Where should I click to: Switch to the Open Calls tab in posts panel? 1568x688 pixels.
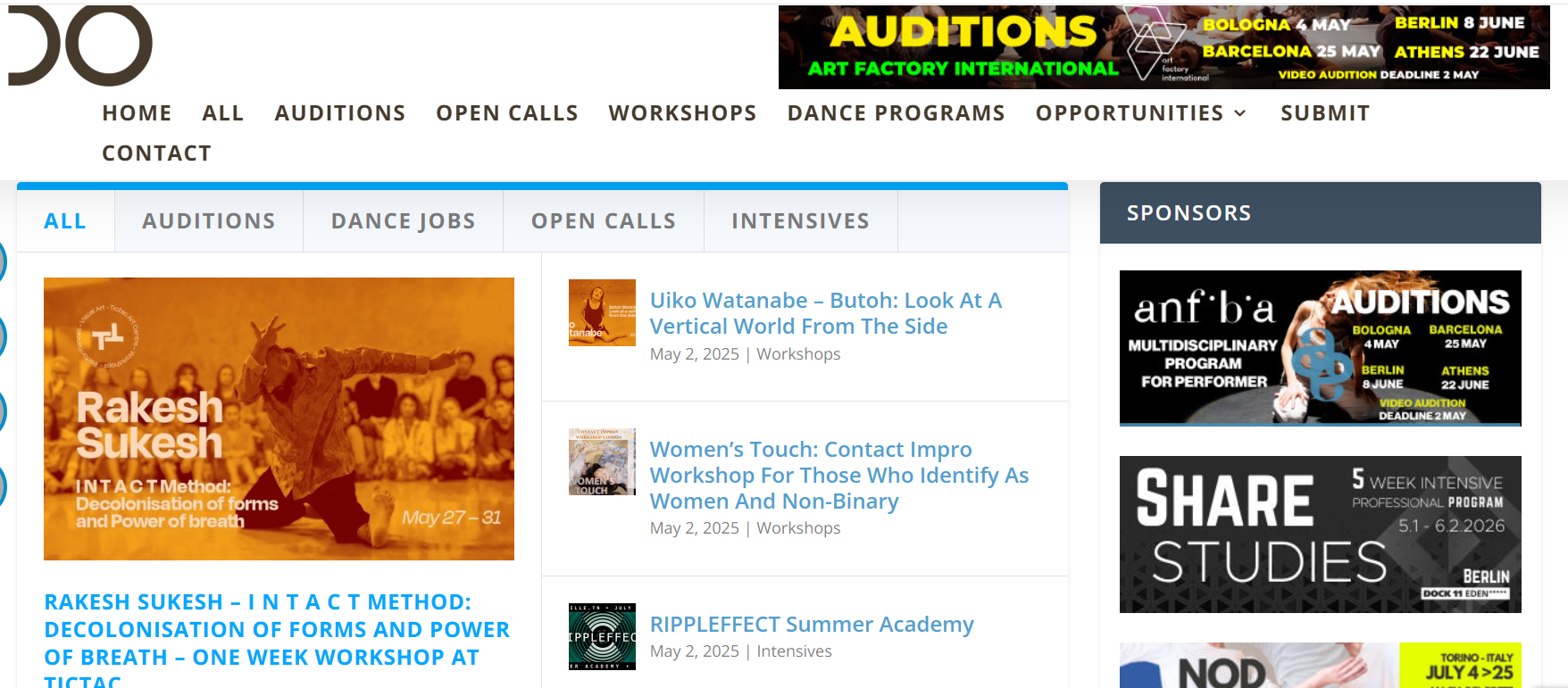[604, 221]
